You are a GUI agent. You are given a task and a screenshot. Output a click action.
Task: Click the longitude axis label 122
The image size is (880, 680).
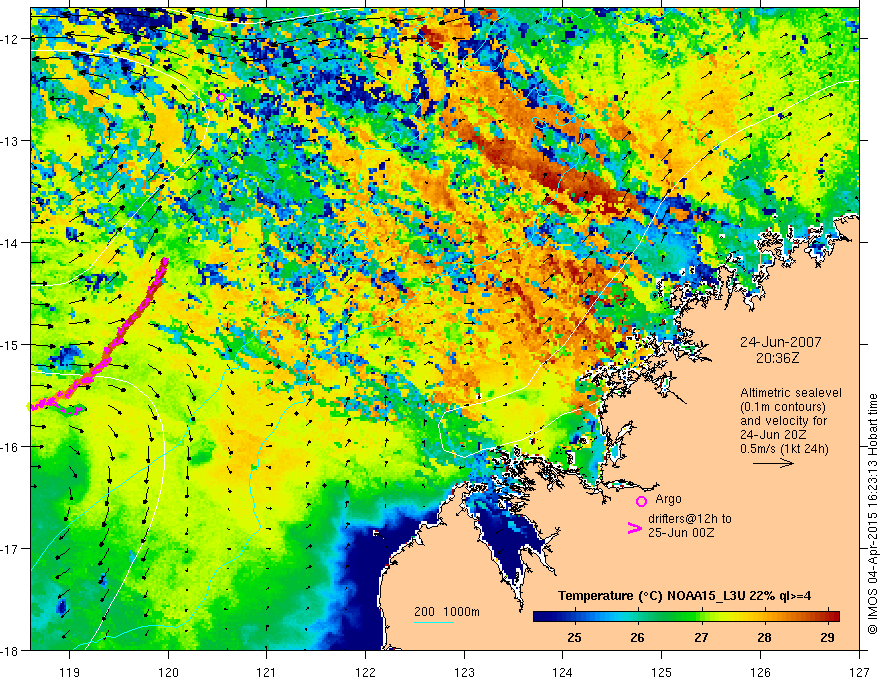tap(365, 672)
